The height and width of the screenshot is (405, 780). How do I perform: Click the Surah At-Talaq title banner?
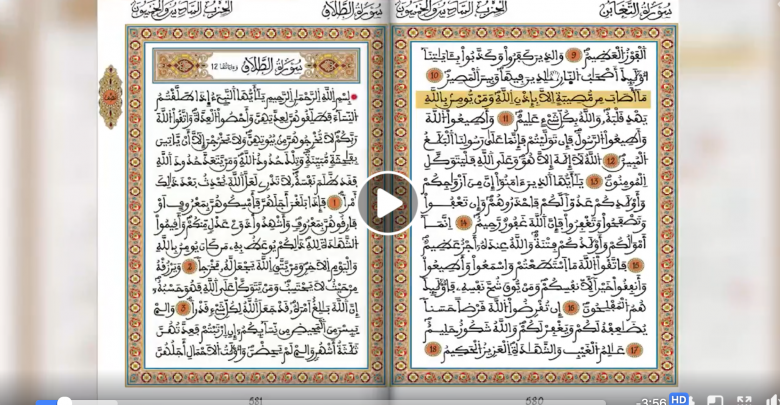pos(256,65)
